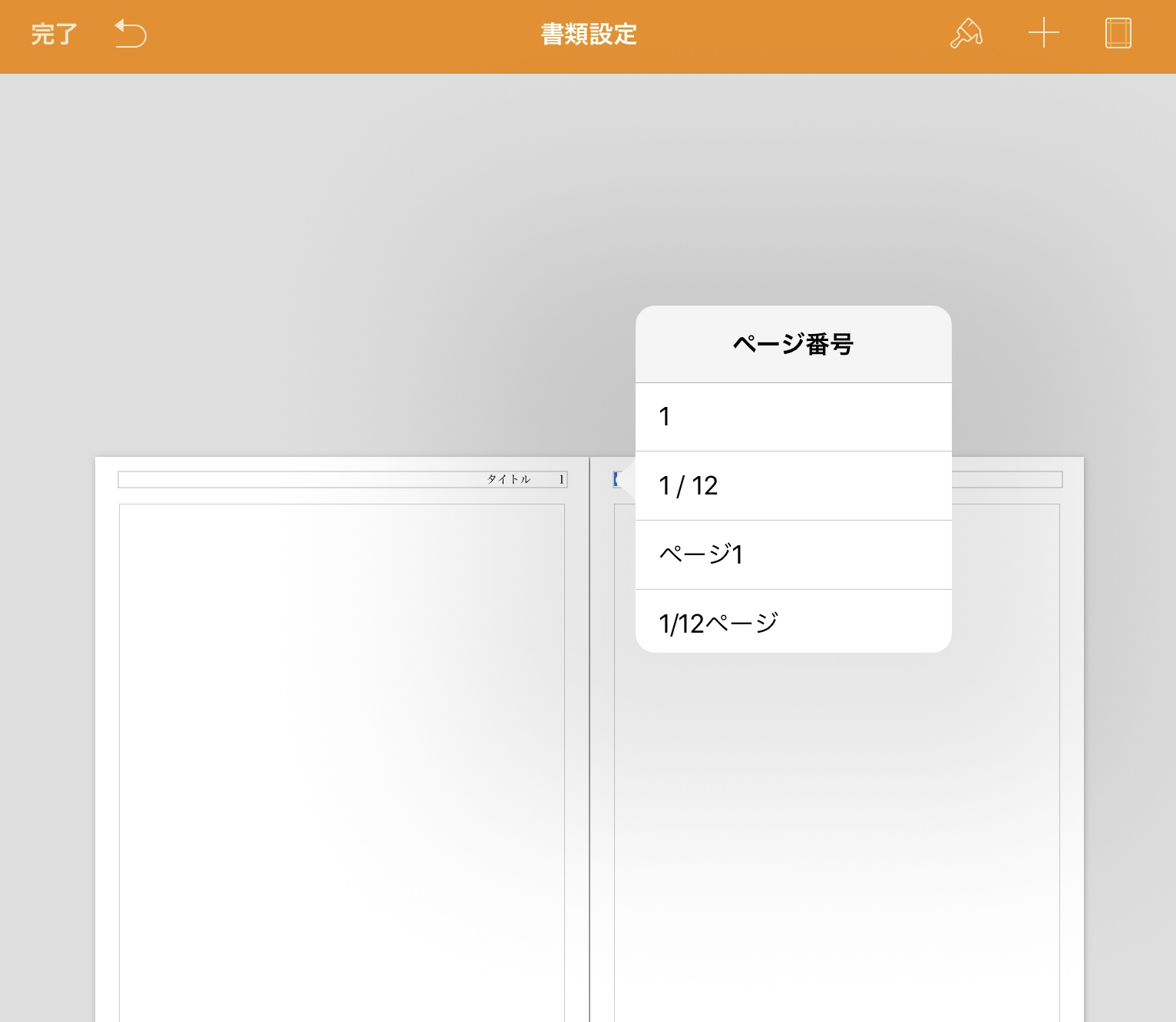
Task: Tap the 完了 (Done) button
Action: [54, 35]
